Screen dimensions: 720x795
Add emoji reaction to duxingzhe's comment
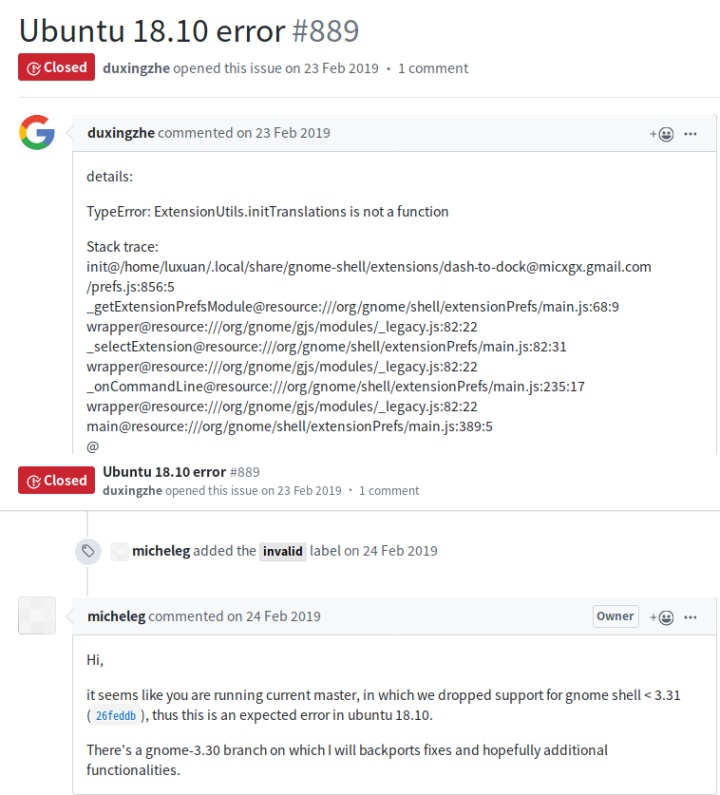[x=661, y=133]
